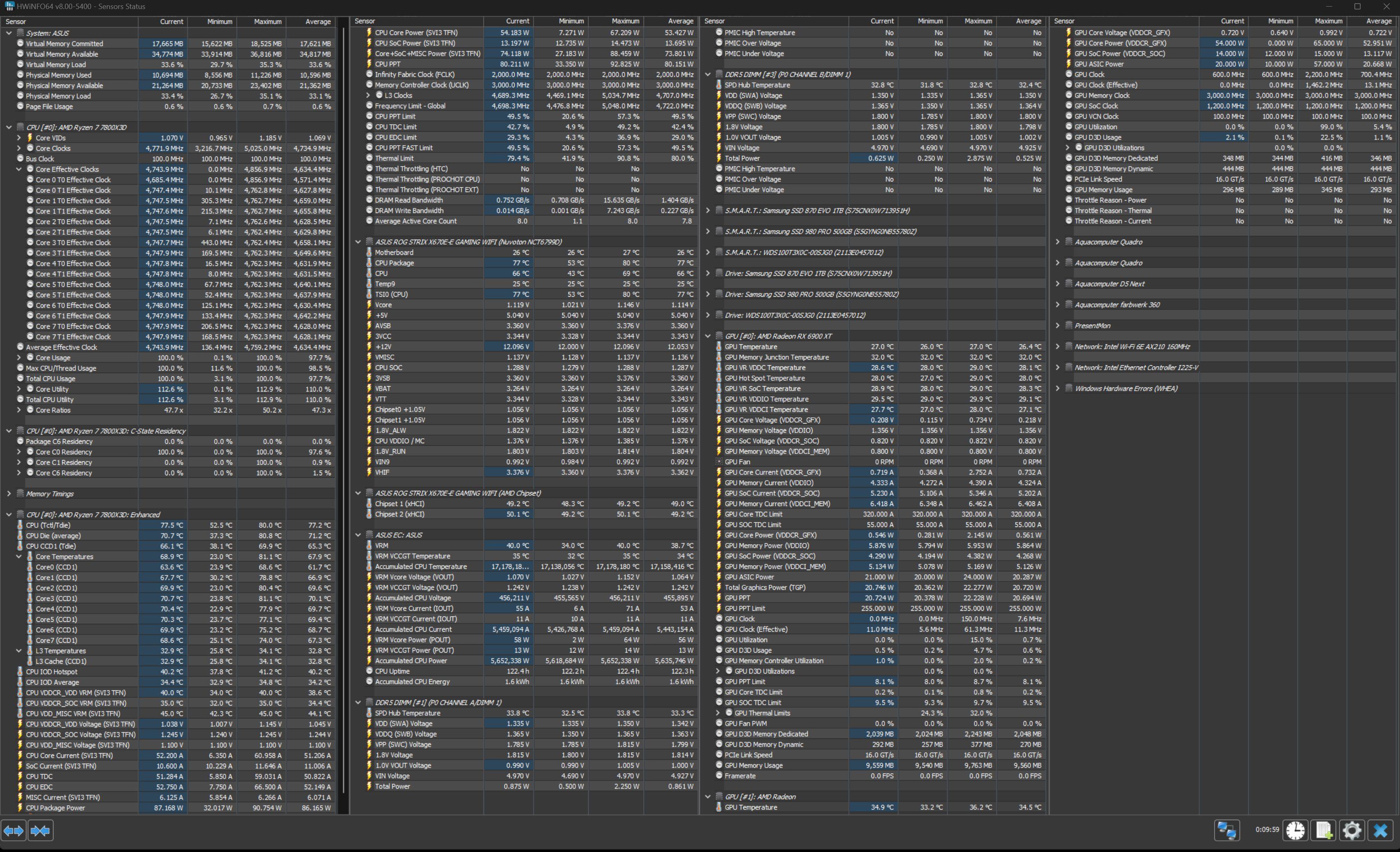Click the HWiNFO64 title bar app icon
The height and width of the screenshot is (852, 1400).
pos(9,6)
